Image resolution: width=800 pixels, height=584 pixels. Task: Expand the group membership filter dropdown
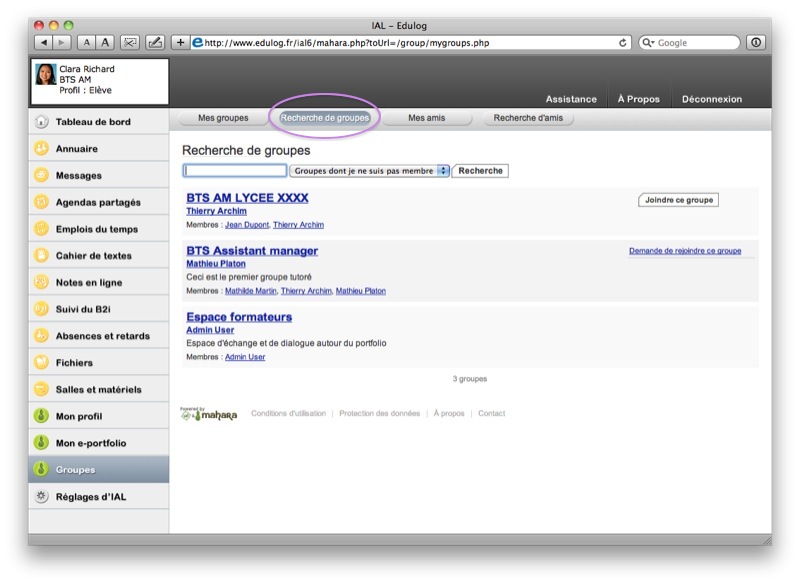[443, 171]
